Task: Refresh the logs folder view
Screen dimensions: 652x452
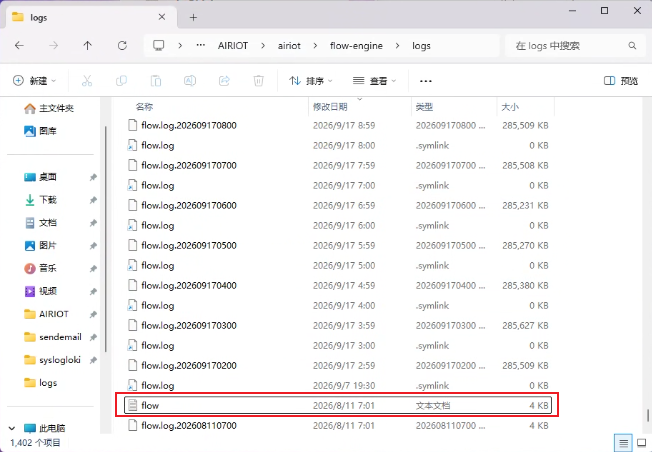Action: click(x=122, y=45)
